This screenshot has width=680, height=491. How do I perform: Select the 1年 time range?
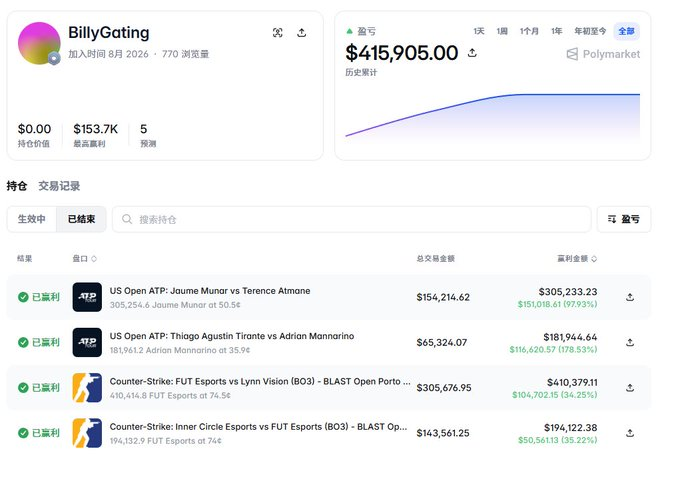pos(556,31)
